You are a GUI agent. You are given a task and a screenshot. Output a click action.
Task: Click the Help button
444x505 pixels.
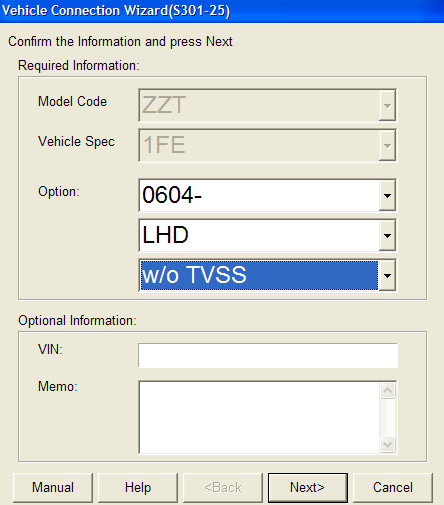tap(138, 488)
